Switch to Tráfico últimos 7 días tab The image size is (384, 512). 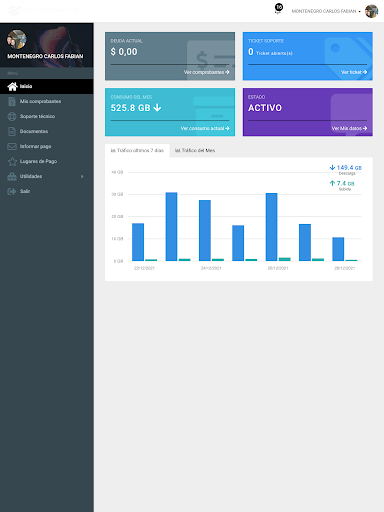point(137,150)
